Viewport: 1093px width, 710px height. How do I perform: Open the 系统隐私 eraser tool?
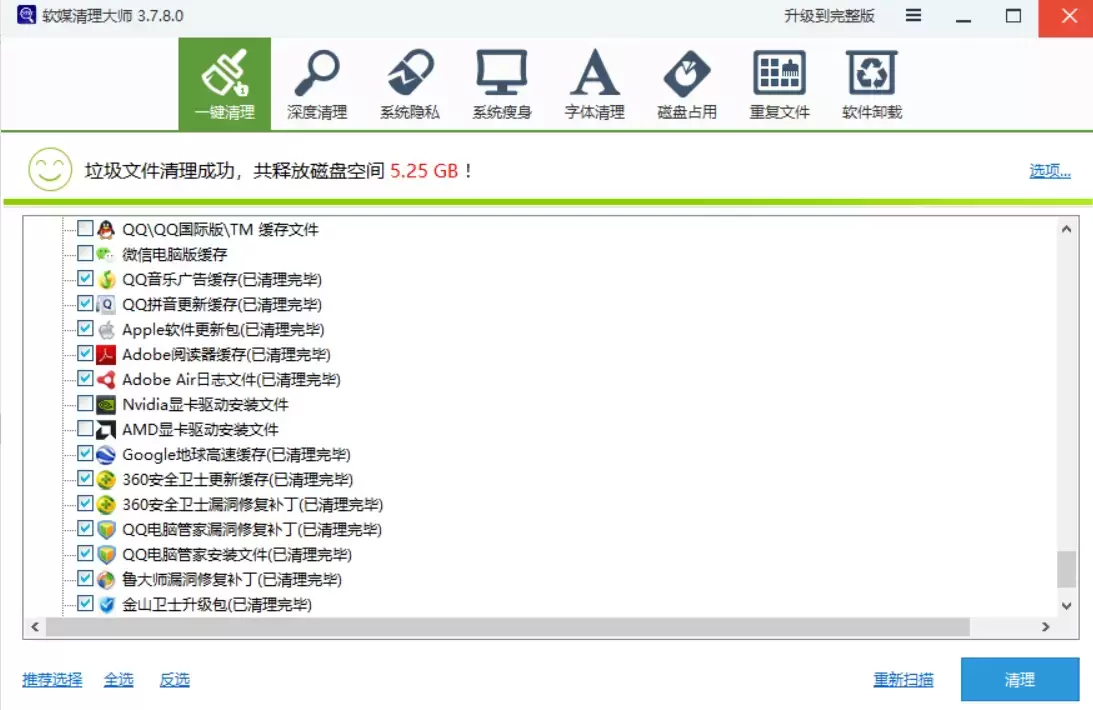click(x=410, y=84)
